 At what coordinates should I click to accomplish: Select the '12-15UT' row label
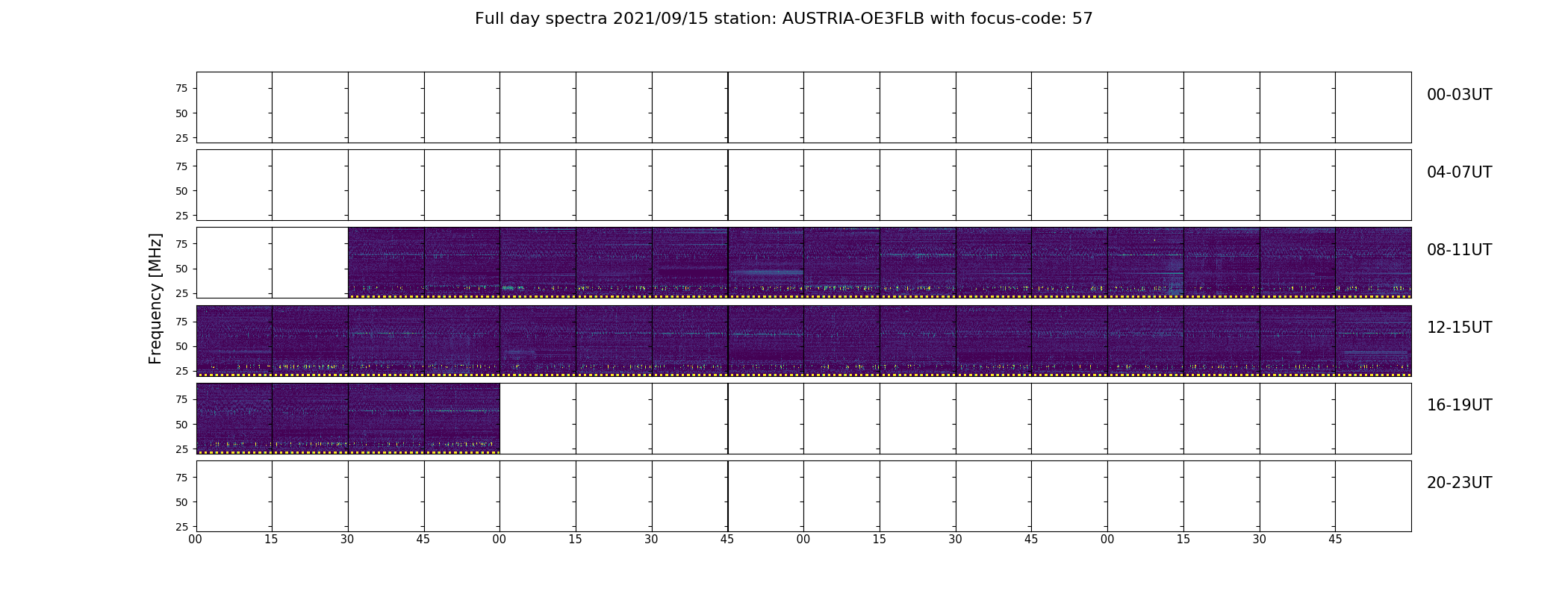pos(1459,328)
